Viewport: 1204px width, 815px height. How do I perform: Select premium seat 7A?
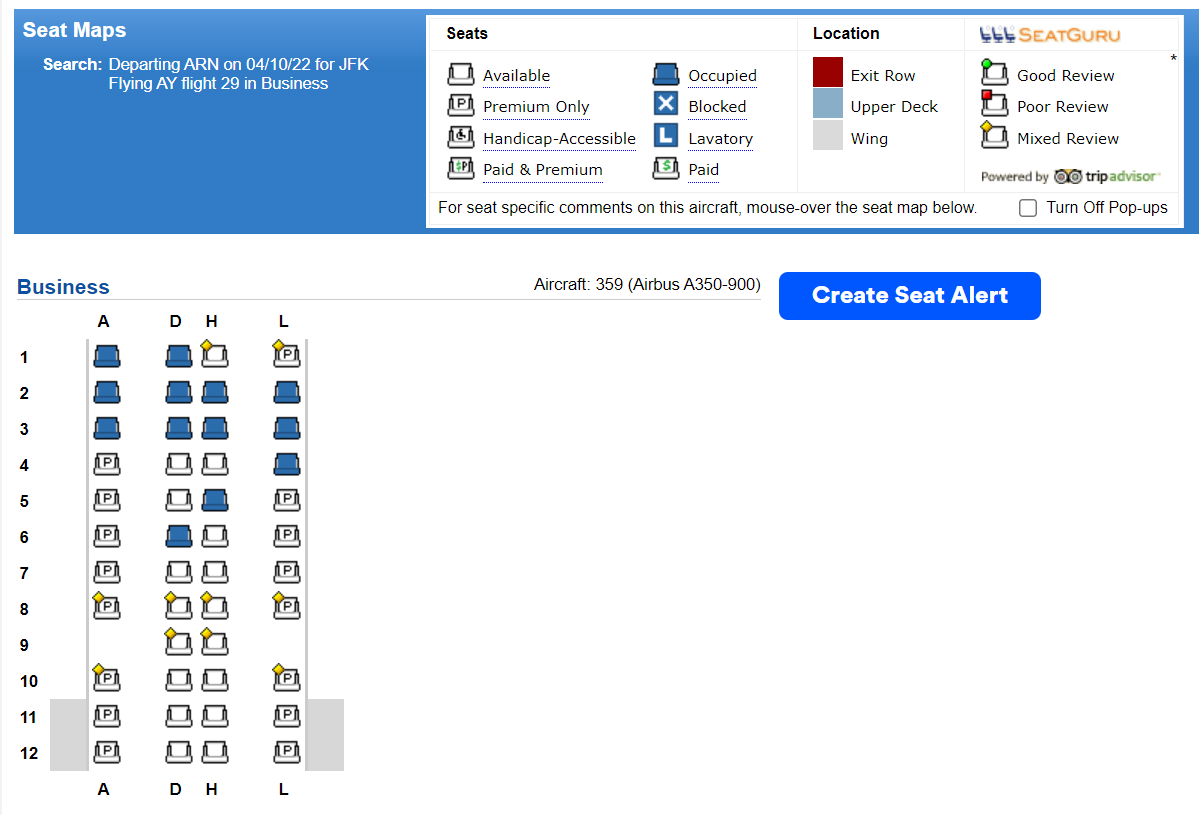(107, 572)
